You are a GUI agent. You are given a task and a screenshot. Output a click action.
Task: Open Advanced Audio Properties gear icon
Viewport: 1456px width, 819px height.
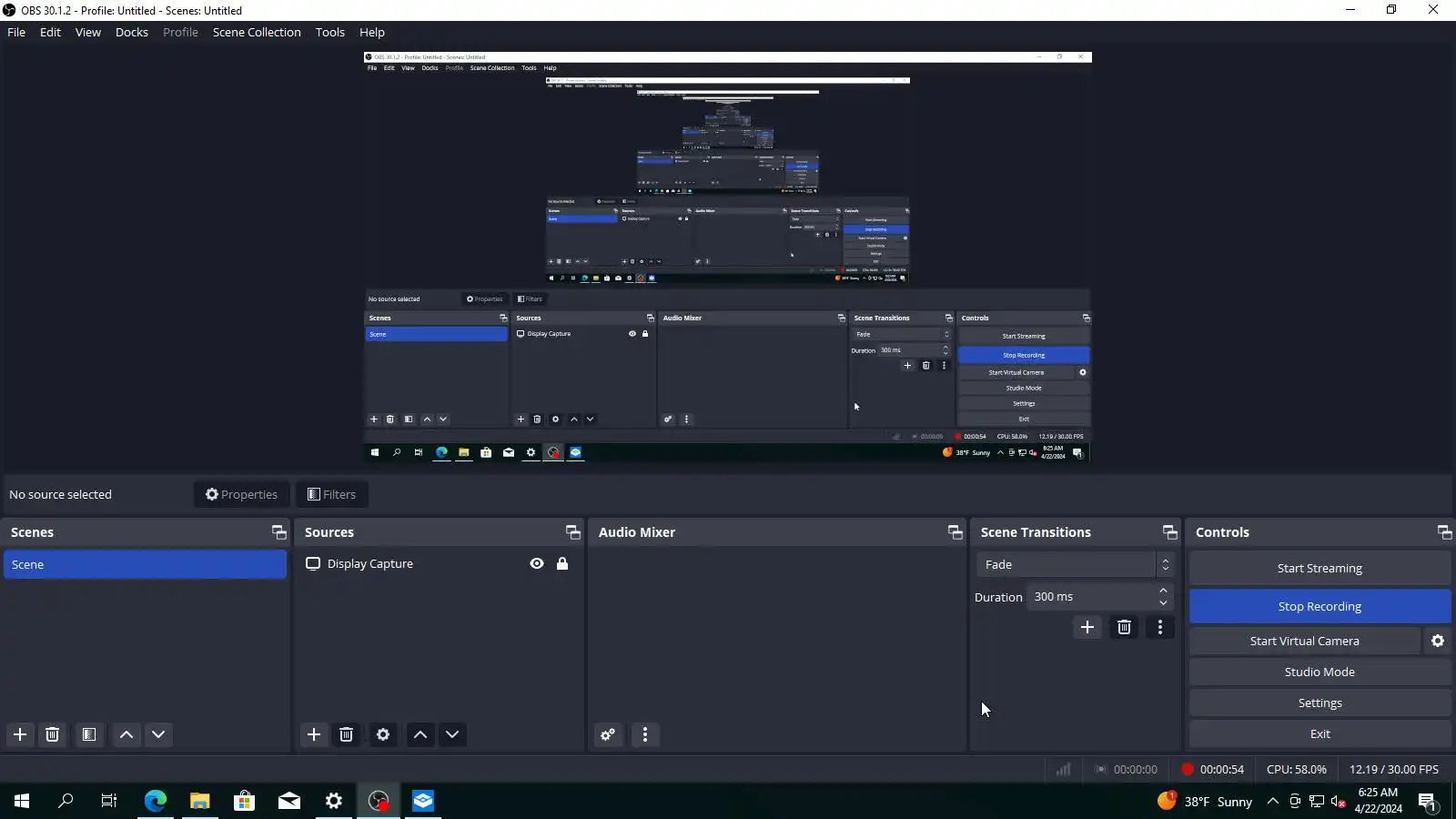pos(608,734)
